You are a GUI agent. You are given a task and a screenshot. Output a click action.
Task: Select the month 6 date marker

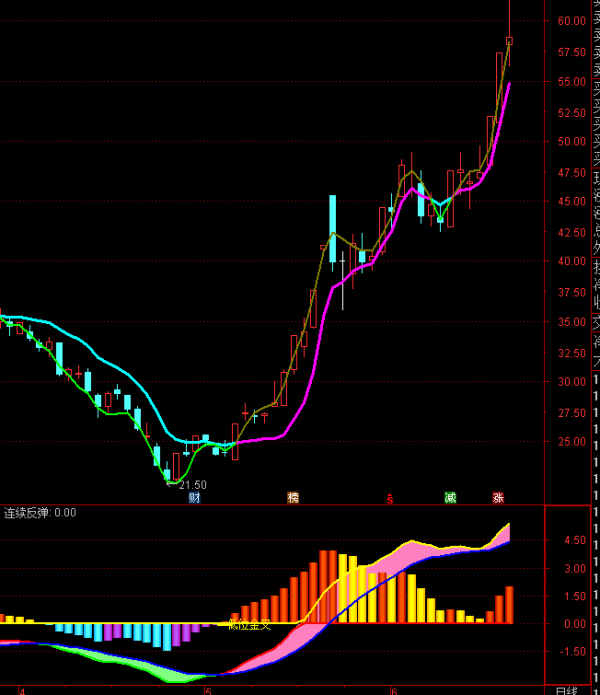[x=394, y=690]
